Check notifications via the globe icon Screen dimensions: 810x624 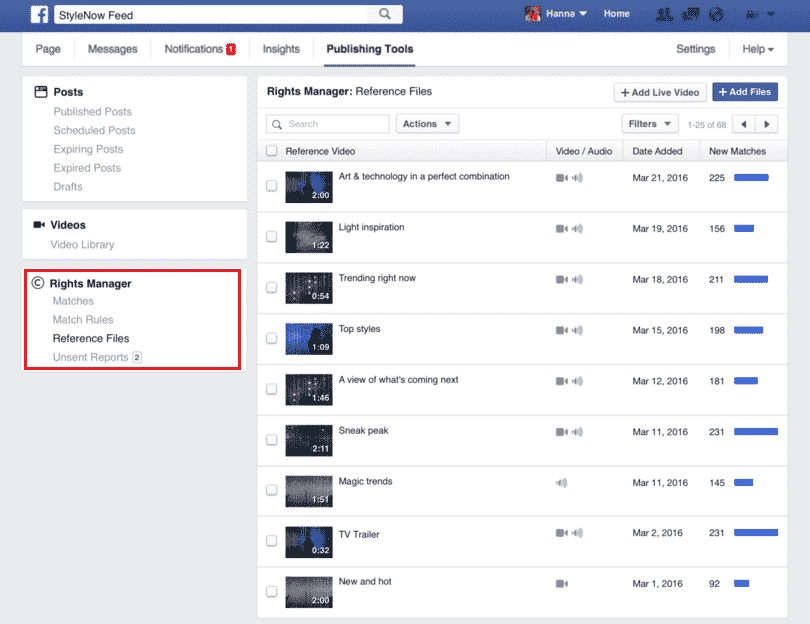click(717, 13)
